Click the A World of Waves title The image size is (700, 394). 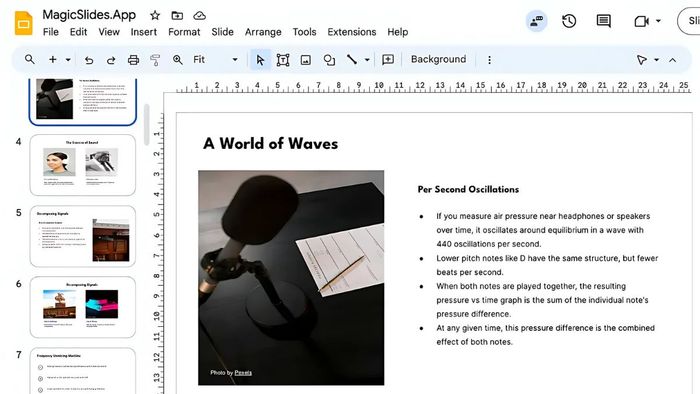click(271, 144)
